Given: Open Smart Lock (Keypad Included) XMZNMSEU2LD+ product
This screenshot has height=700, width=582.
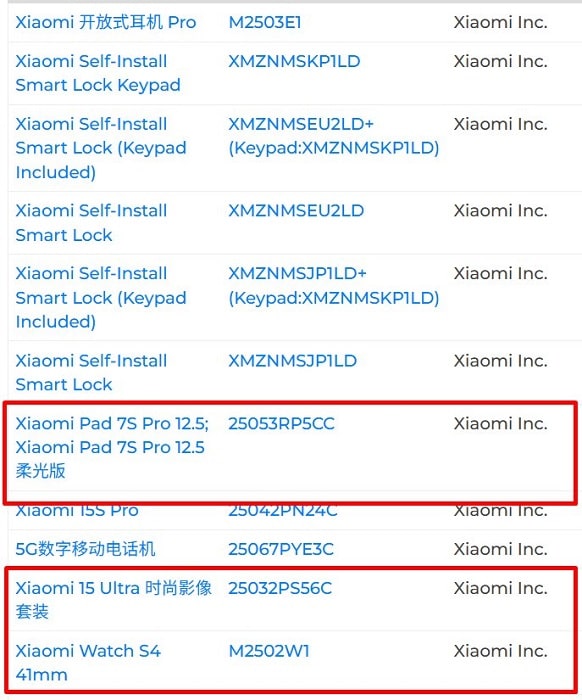Looking at the screenshot, I should 101,148.
